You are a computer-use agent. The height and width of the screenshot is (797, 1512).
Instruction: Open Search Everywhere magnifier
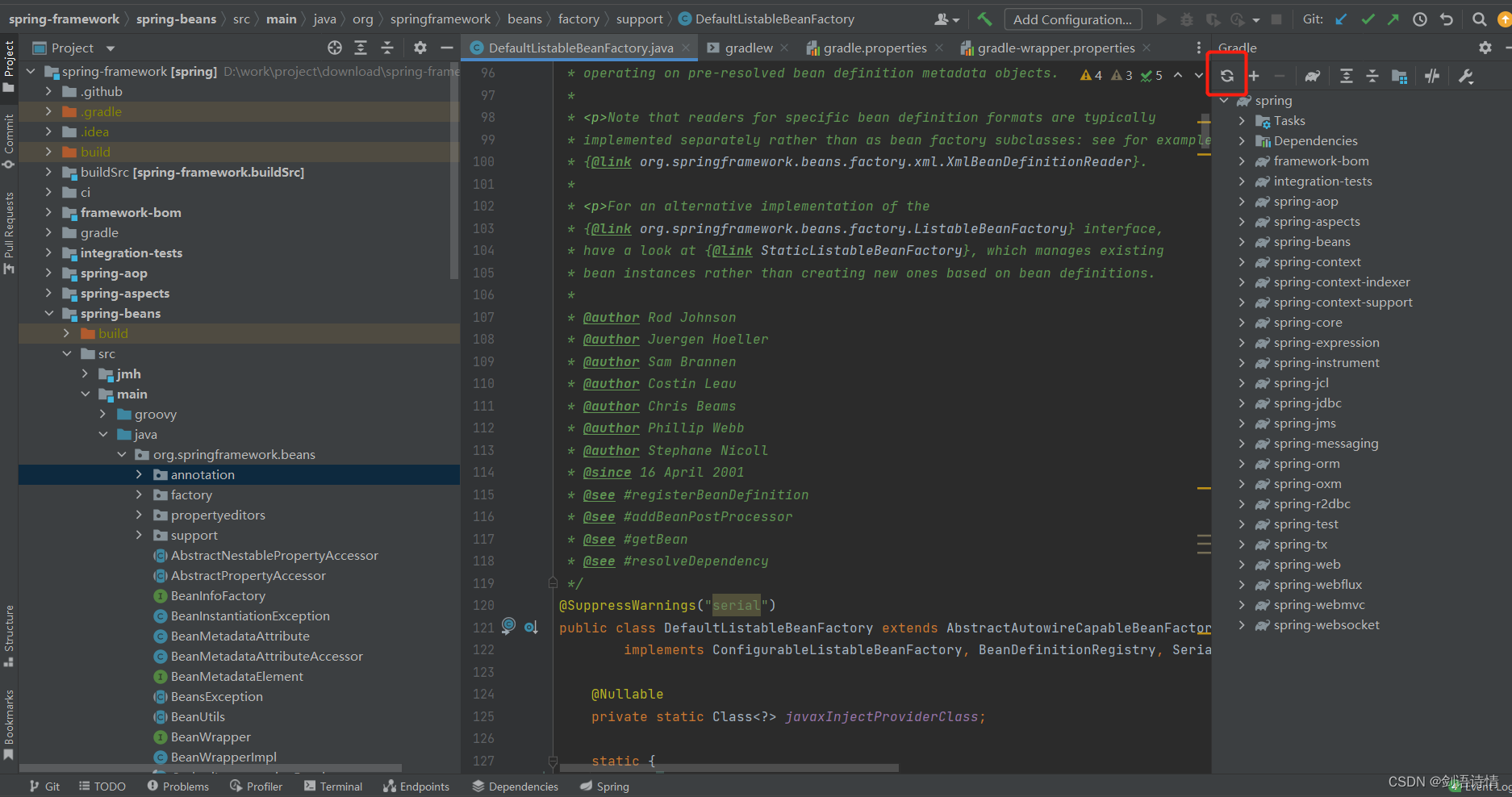1479,19
